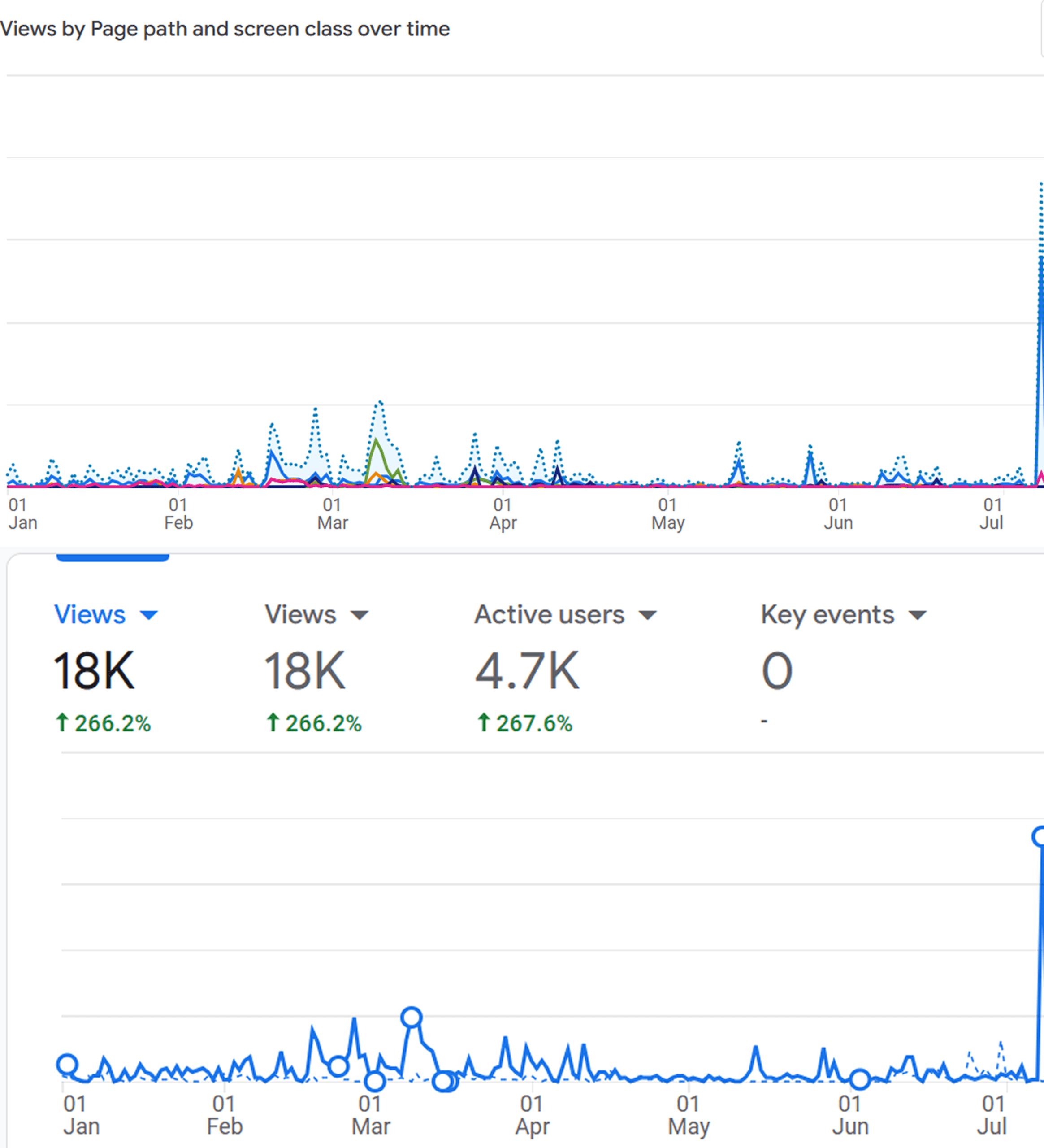Click the circle marker at 01 Jun baseline
The image size is (1044, 1148).
point(860,1079)
